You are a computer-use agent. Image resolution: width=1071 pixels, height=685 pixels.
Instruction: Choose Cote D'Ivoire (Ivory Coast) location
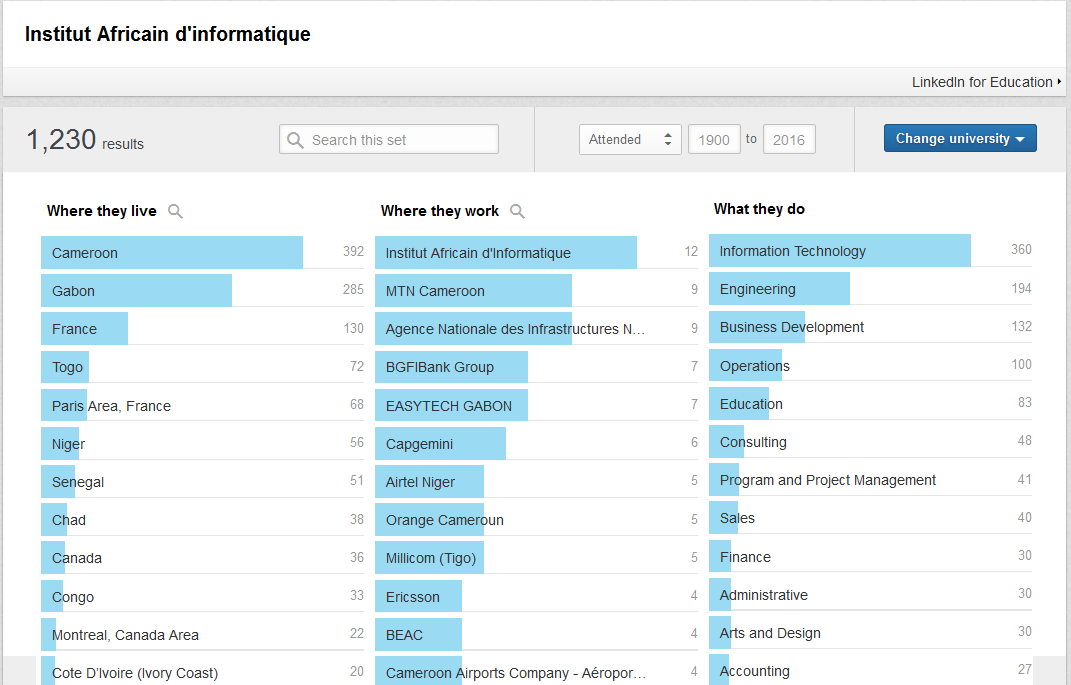[x=202, y=671]
